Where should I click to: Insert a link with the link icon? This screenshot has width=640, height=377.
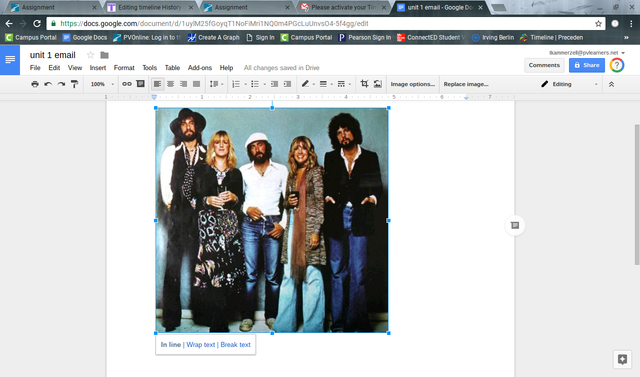click(127, 84)
